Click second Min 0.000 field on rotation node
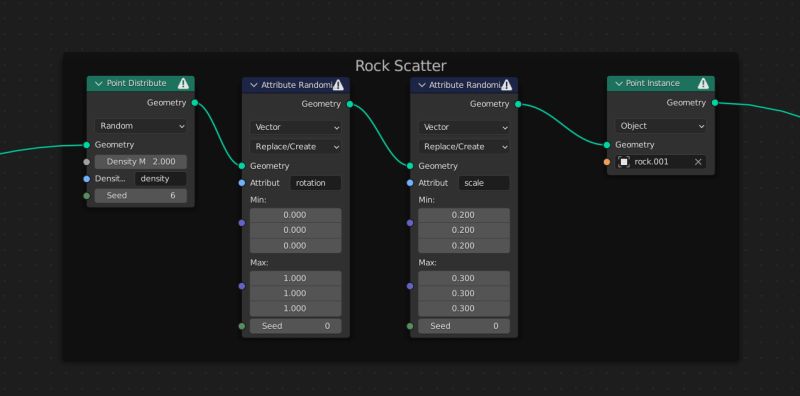Viewport: 800px width, 396px height. click(x=295, y=231)
